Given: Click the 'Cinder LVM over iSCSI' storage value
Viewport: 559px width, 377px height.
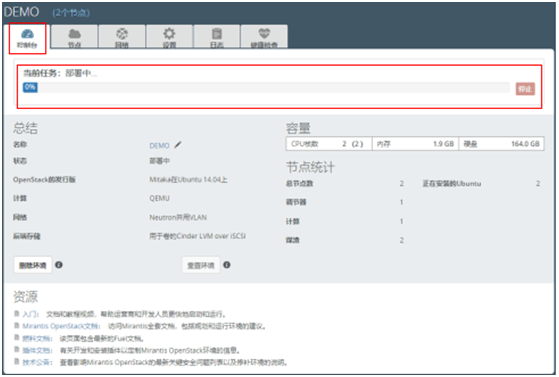Looking at the screenshot, I should (x=198, y=236).
